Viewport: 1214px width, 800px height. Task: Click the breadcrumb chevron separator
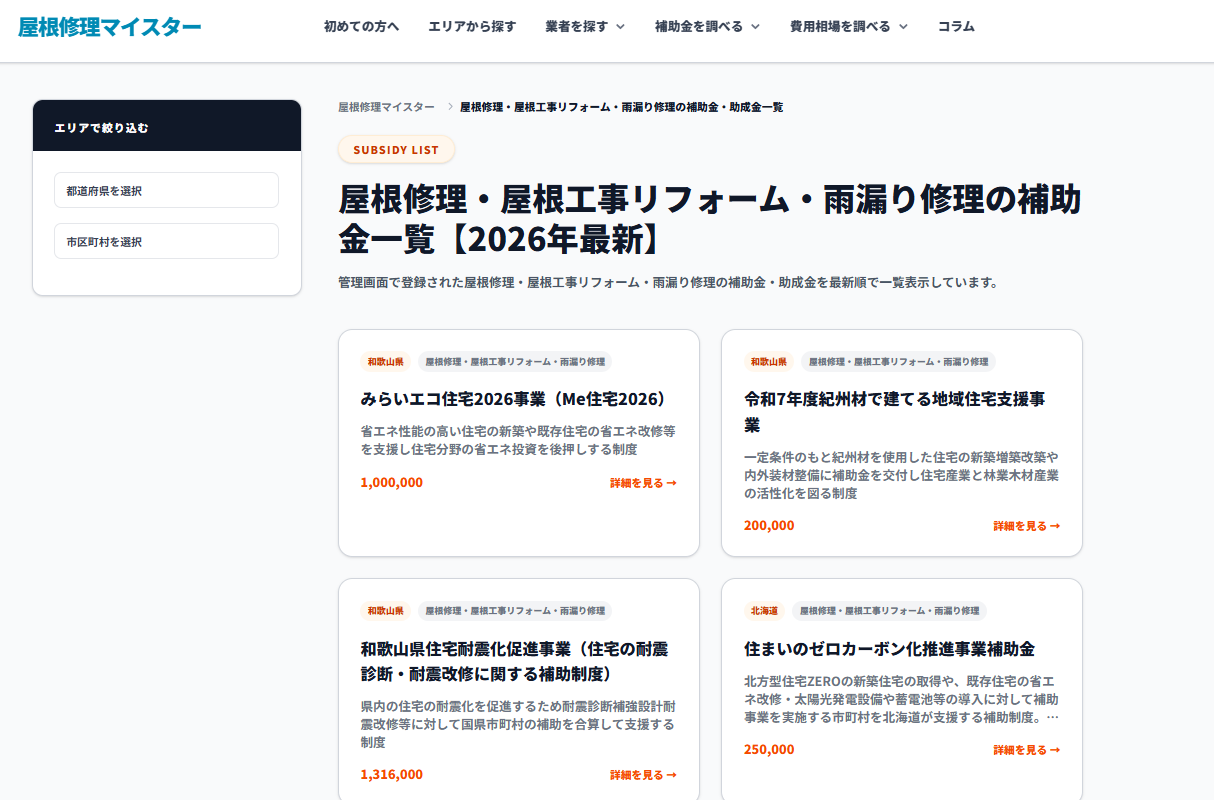click(x=450, y=107)
